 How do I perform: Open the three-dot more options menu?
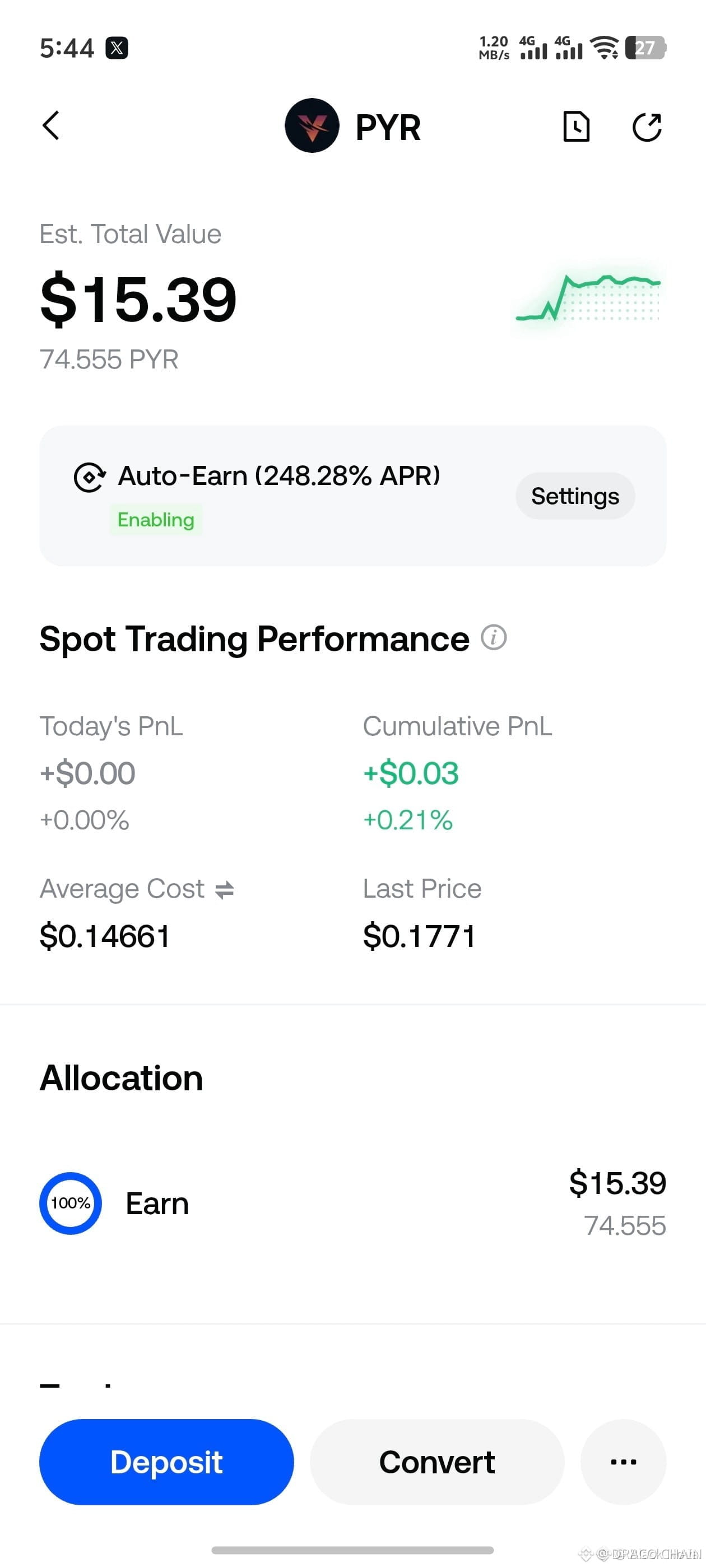(623, 1462)
